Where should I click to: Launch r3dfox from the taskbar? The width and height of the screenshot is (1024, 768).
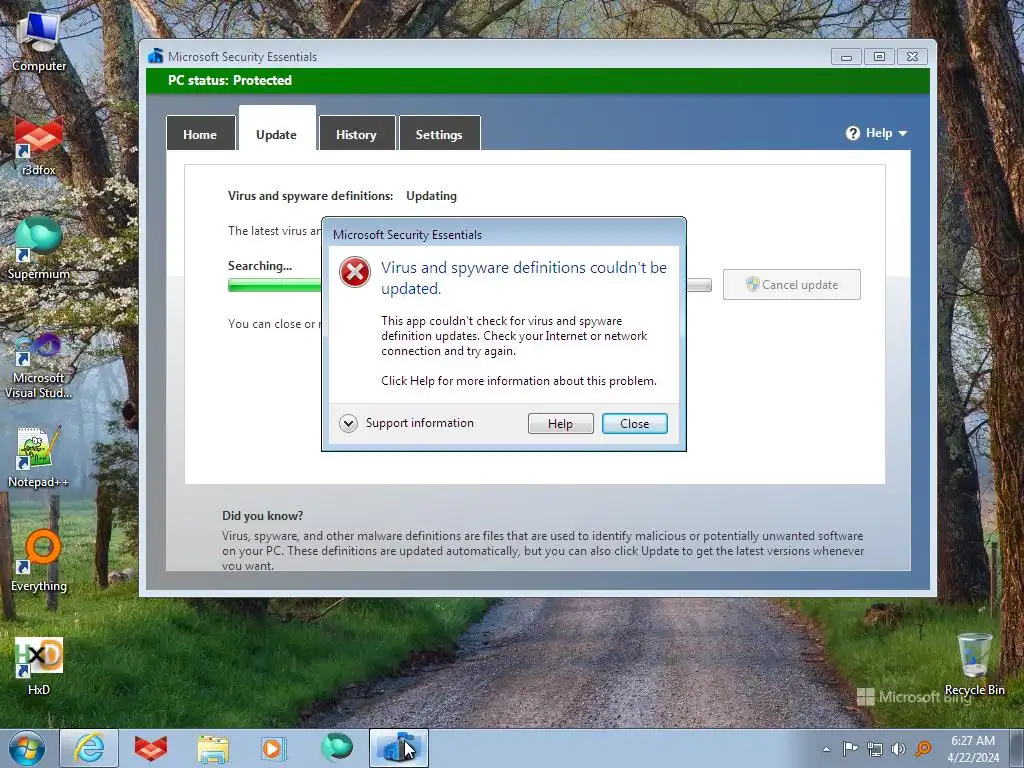click(x=151, y=748)
